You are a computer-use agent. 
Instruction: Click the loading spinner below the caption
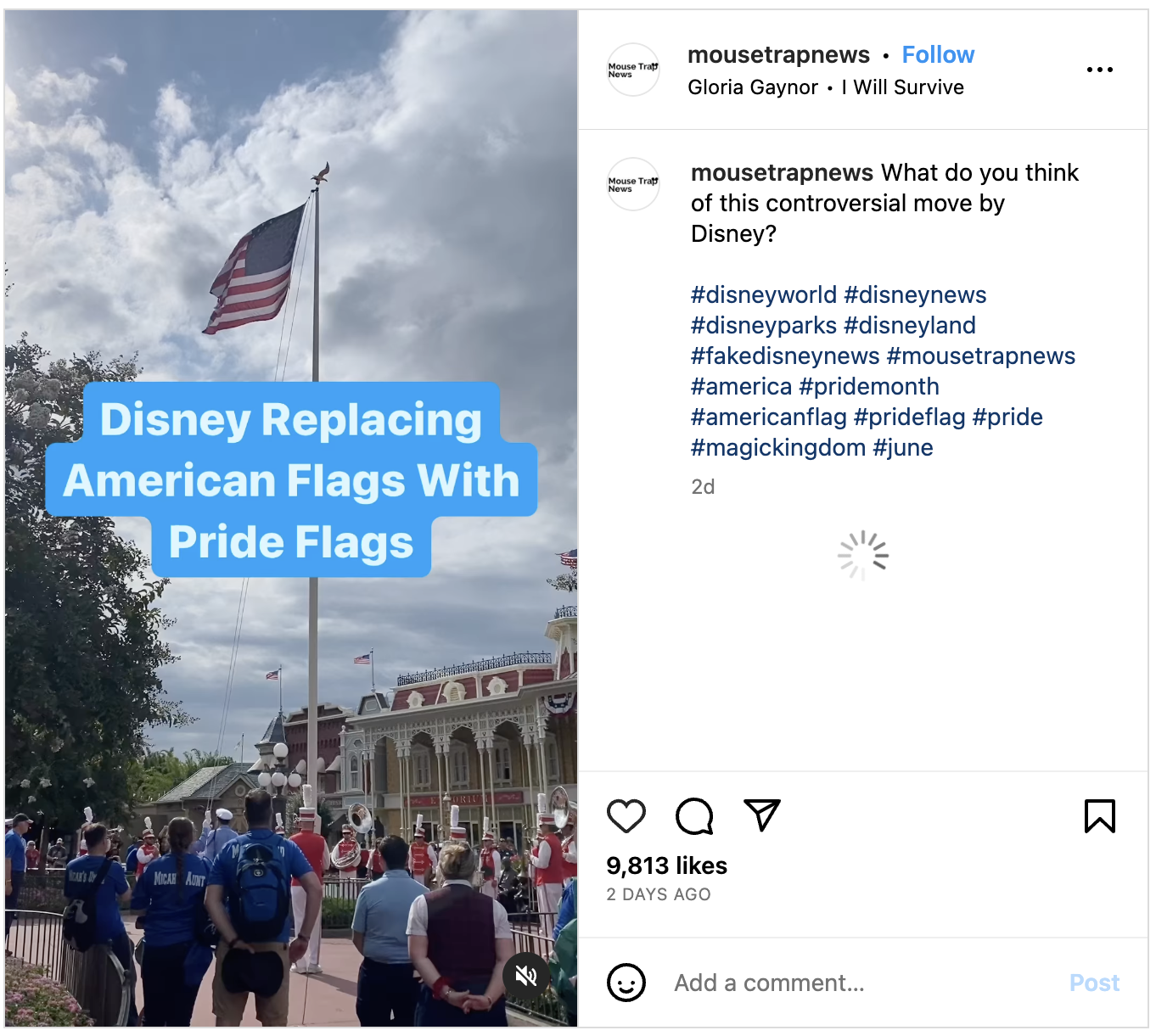(863, 553)
